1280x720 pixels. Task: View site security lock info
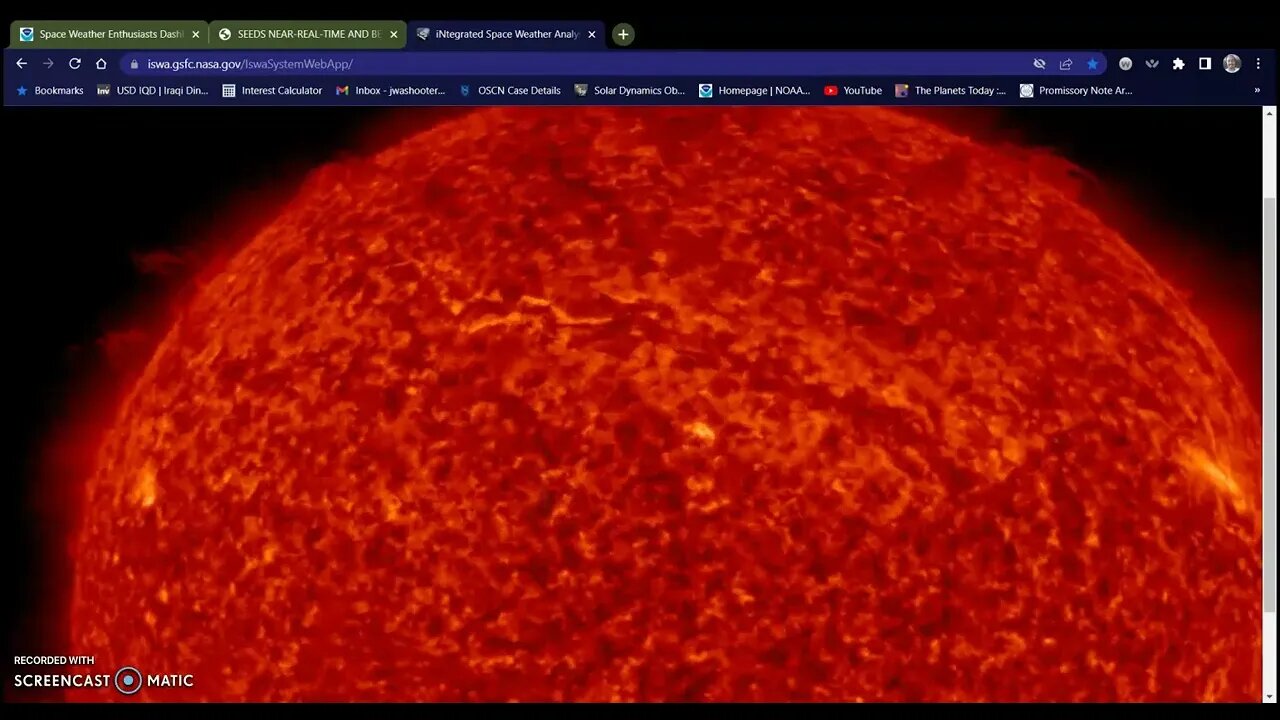click(134, 64)
